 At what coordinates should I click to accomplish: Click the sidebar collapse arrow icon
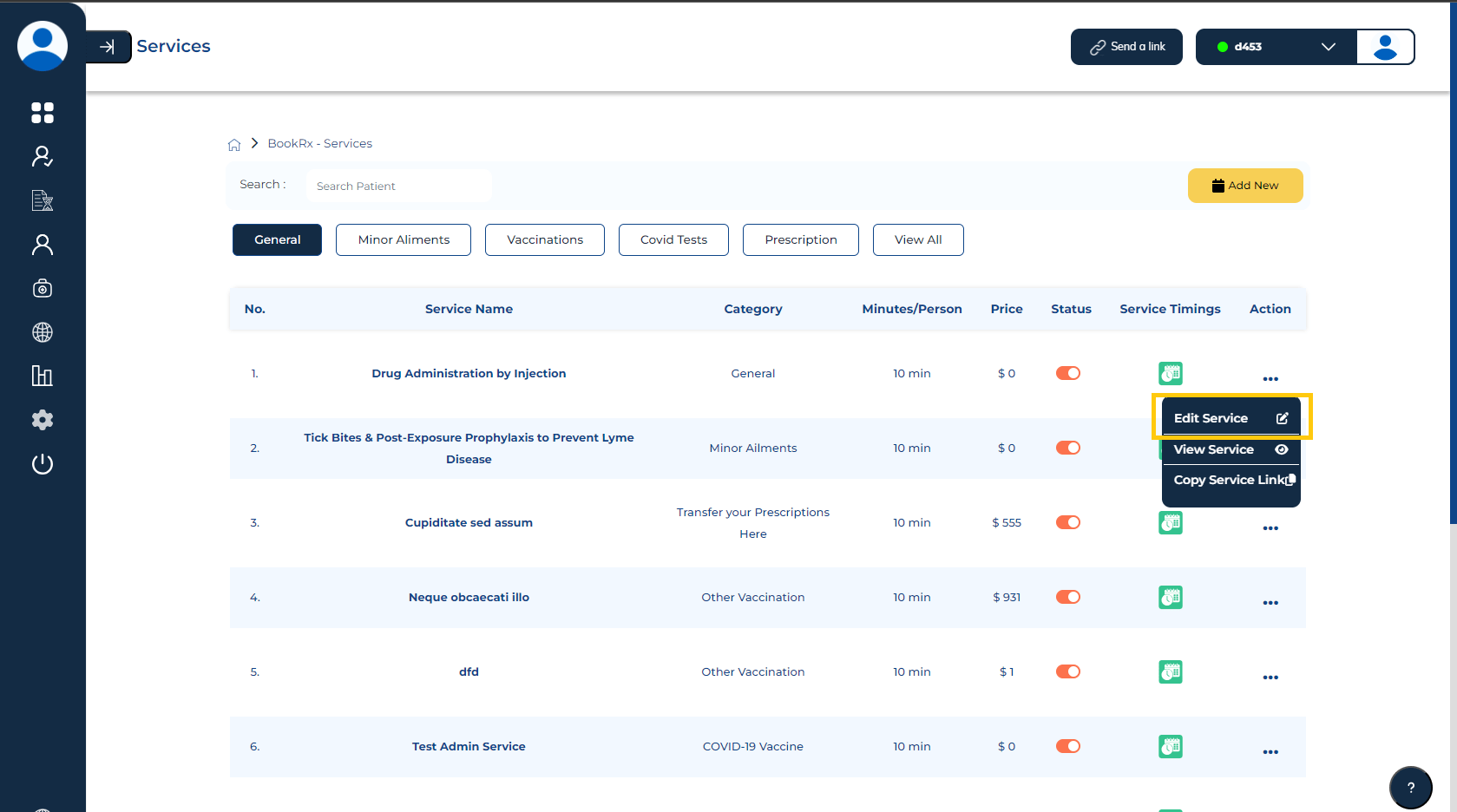coord(108,47)
